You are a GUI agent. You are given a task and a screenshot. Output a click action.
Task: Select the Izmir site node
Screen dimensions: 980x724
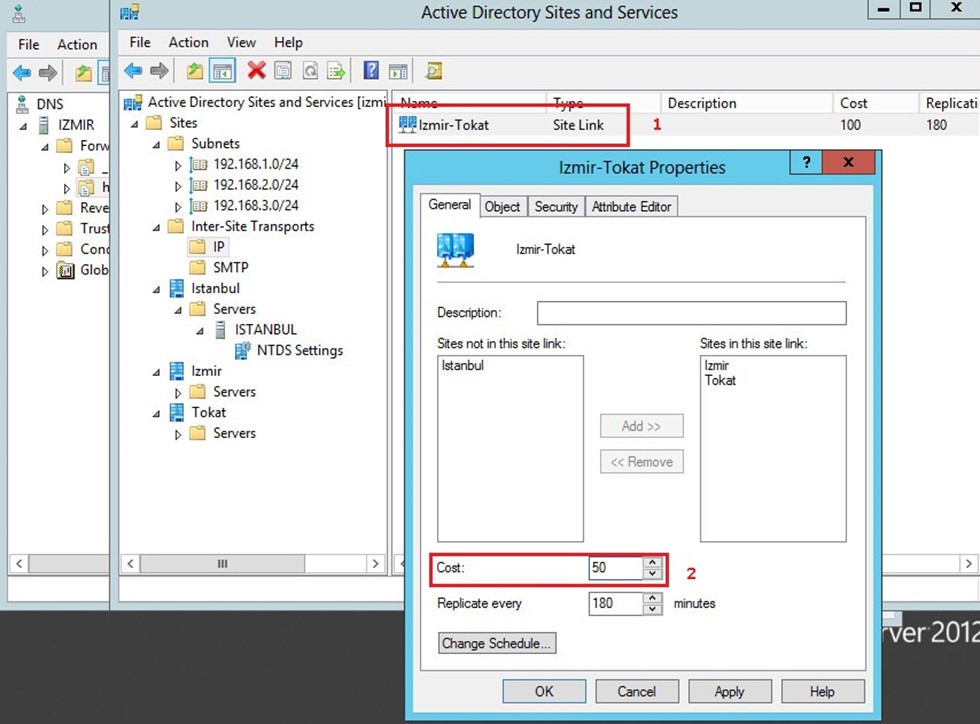point(206,371)
